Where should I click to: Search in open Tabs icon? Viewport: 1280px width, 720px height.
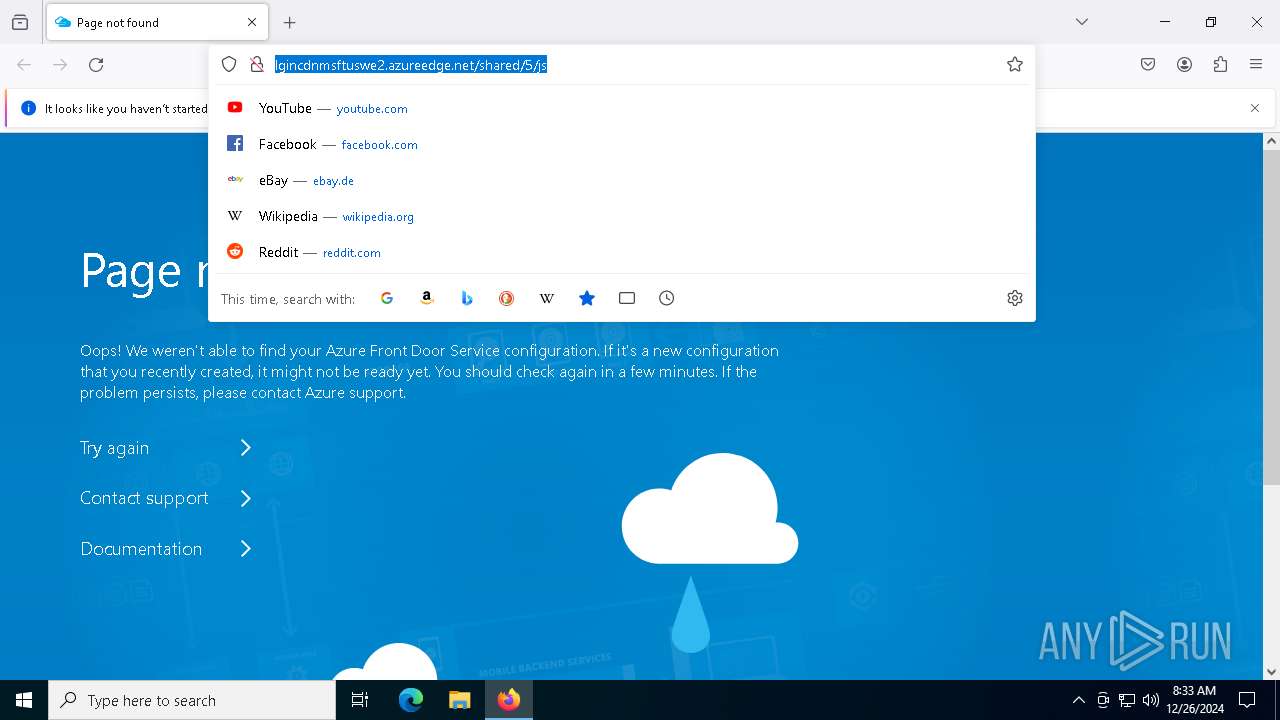[627, 298]
